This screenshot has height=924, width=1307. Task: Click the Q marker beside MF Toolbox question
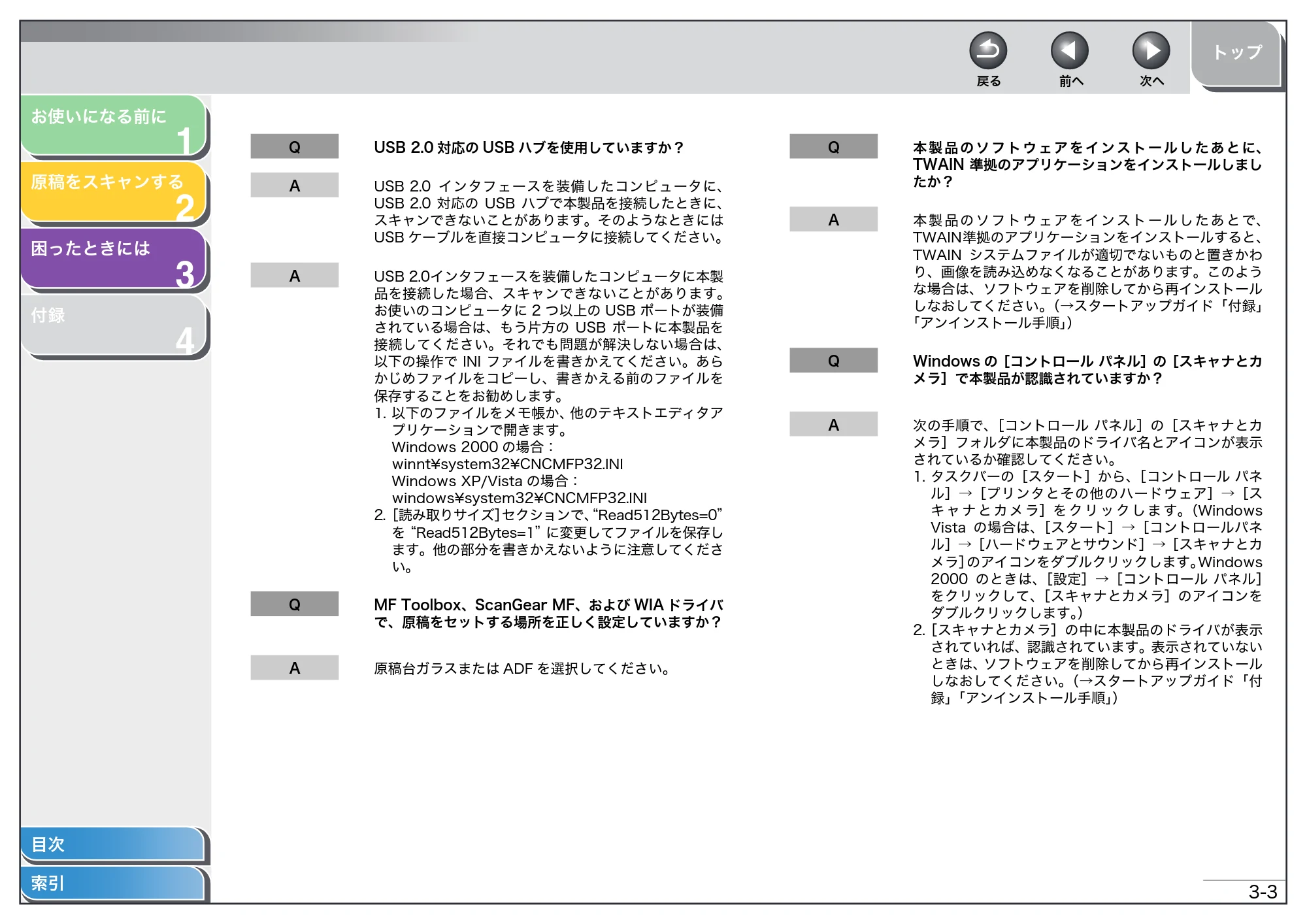pos(295,604)
